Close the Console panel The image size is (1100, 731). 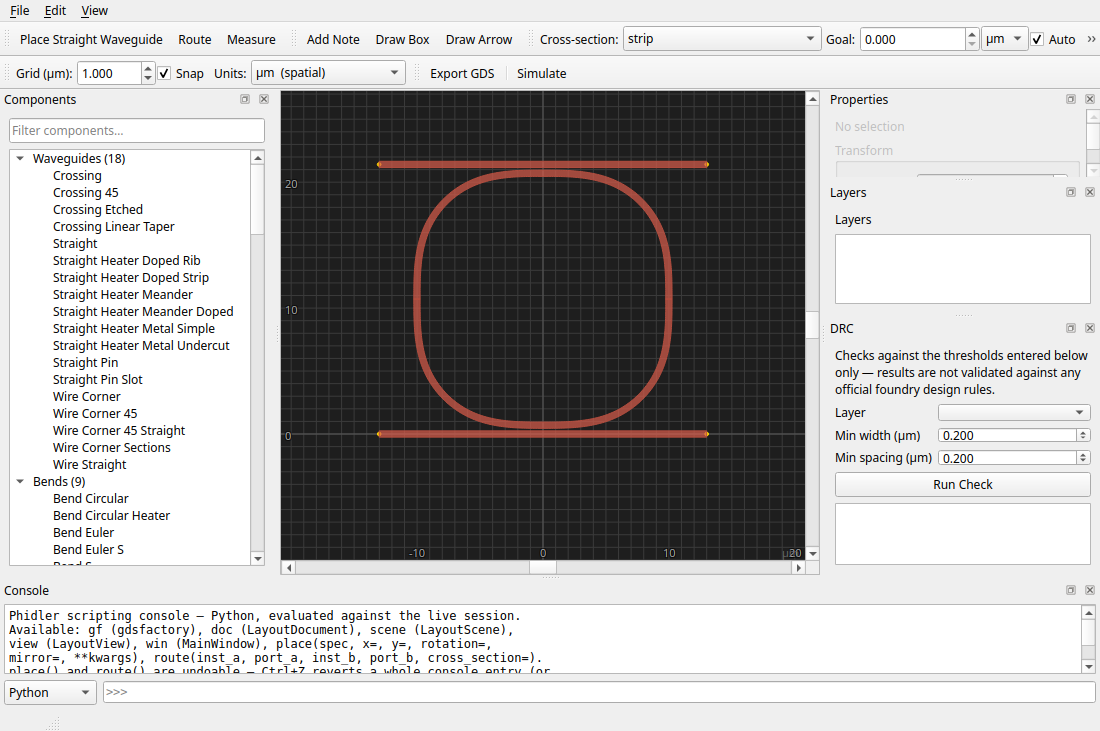1089,591
